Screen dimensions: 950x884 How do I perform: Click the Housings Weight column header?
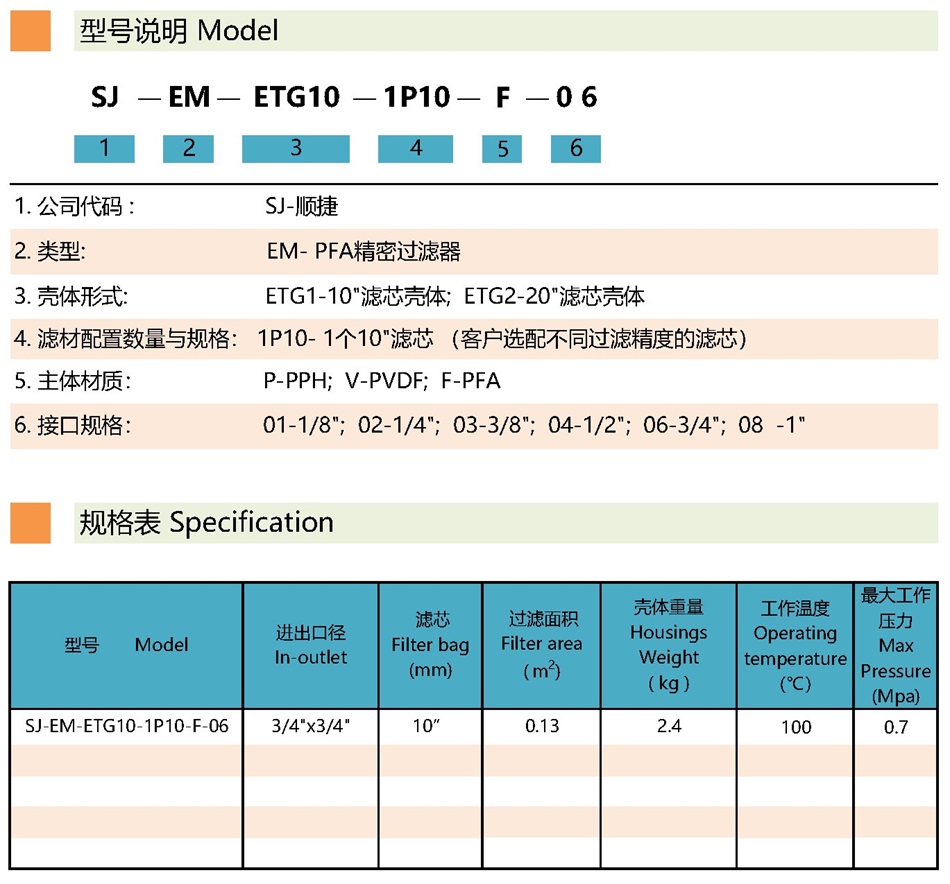pyautogui.click(x=668, y=645)
